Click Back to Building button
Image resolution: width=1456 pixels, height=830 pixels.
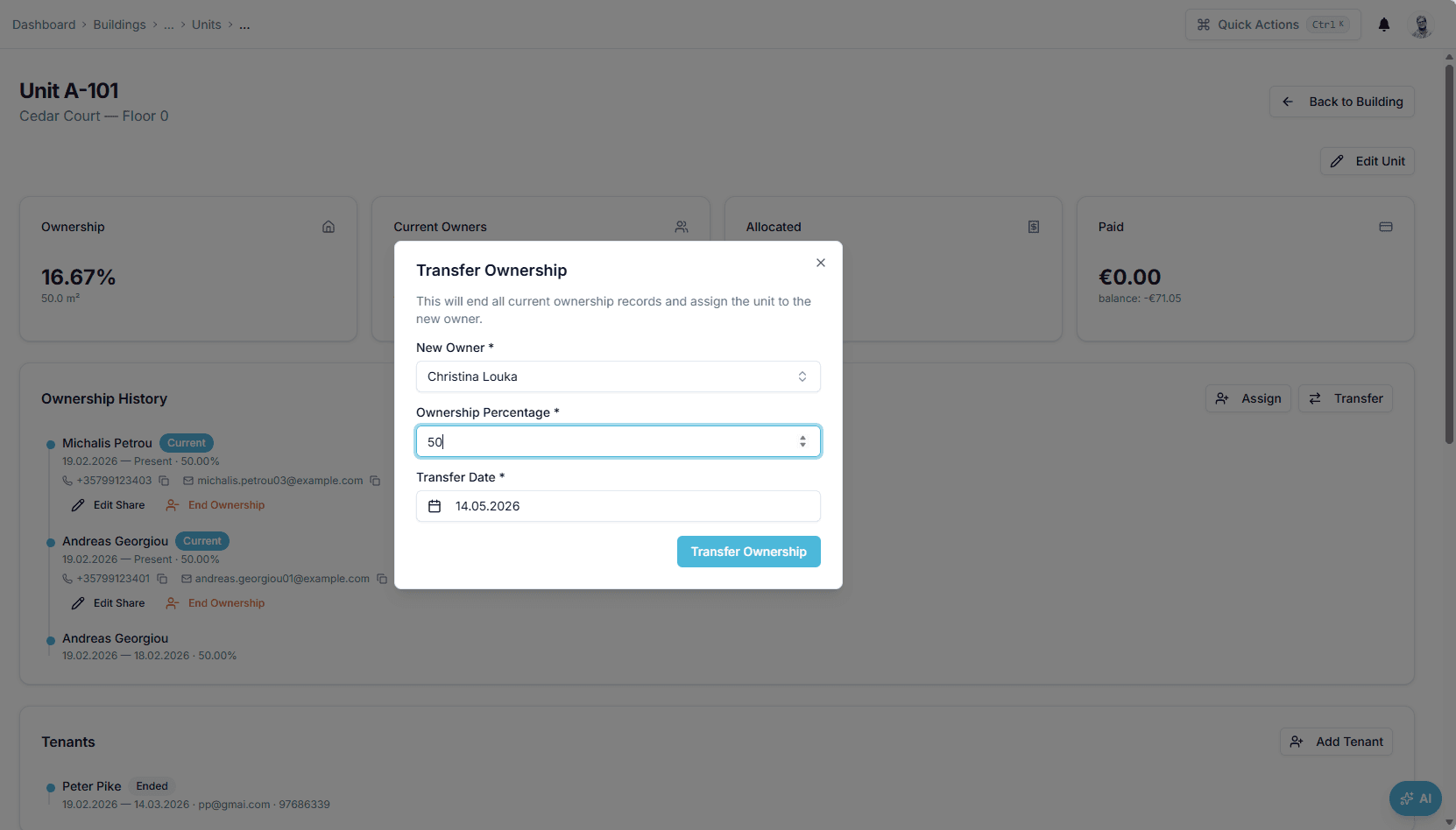point(1342,102)
